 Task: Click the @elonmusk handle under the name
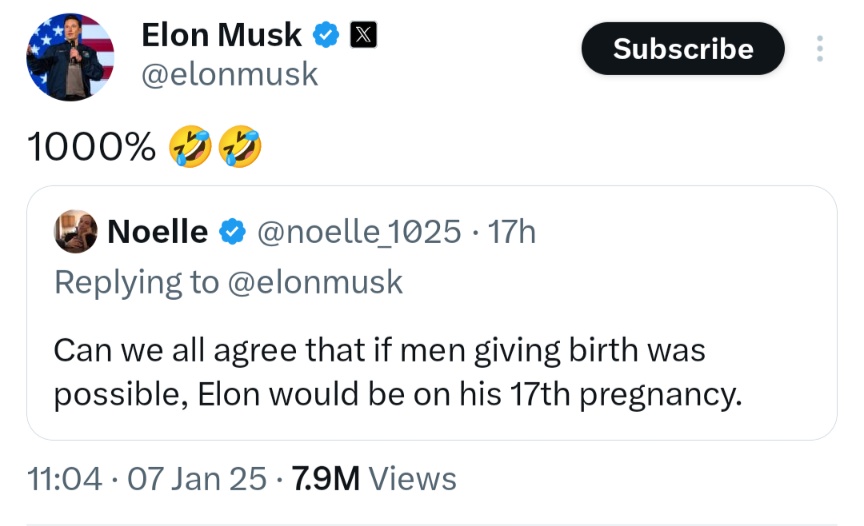pos(230,75)
